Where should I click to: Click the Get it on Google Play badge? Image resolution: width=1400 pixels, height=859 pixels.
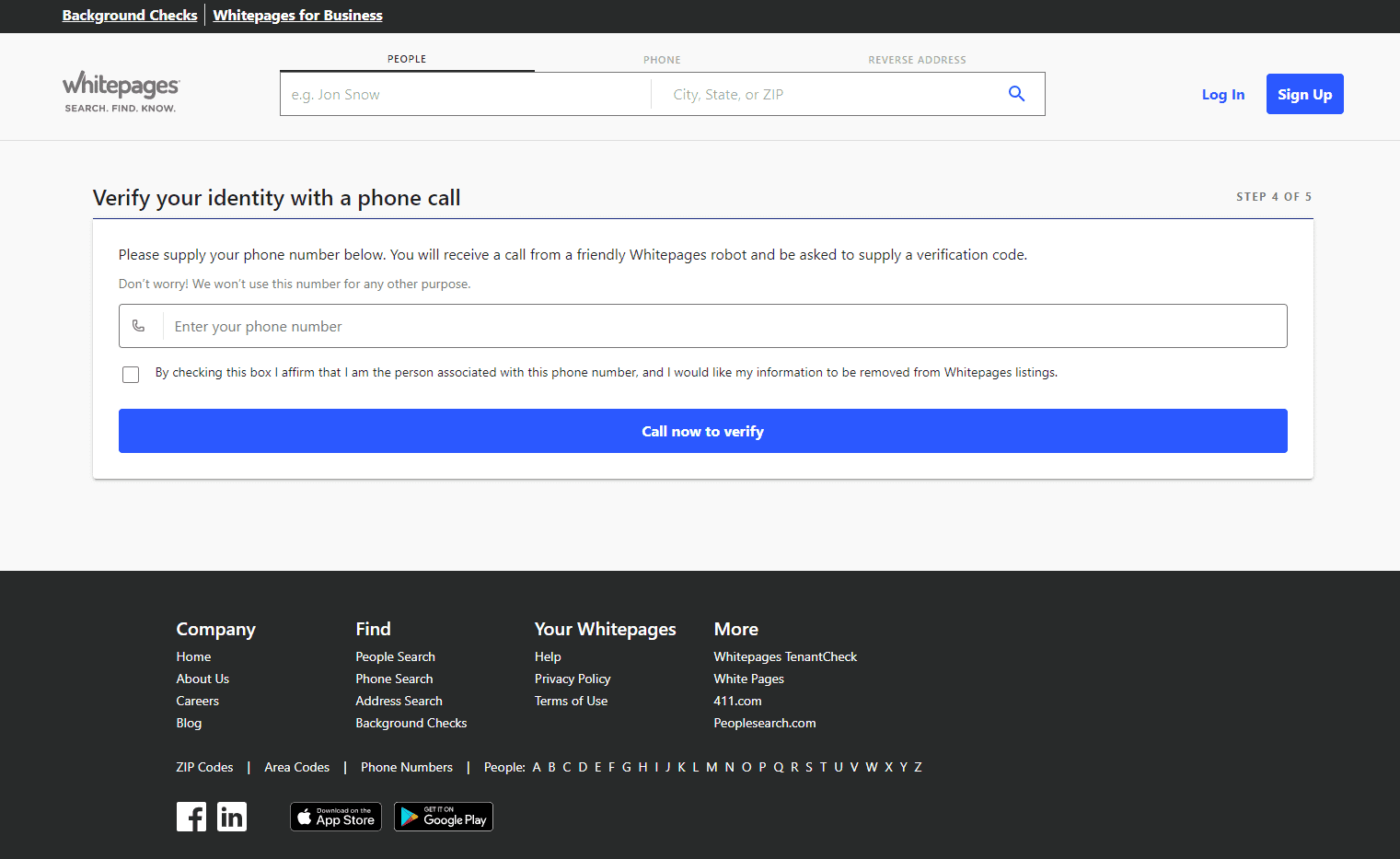point(444,817)
